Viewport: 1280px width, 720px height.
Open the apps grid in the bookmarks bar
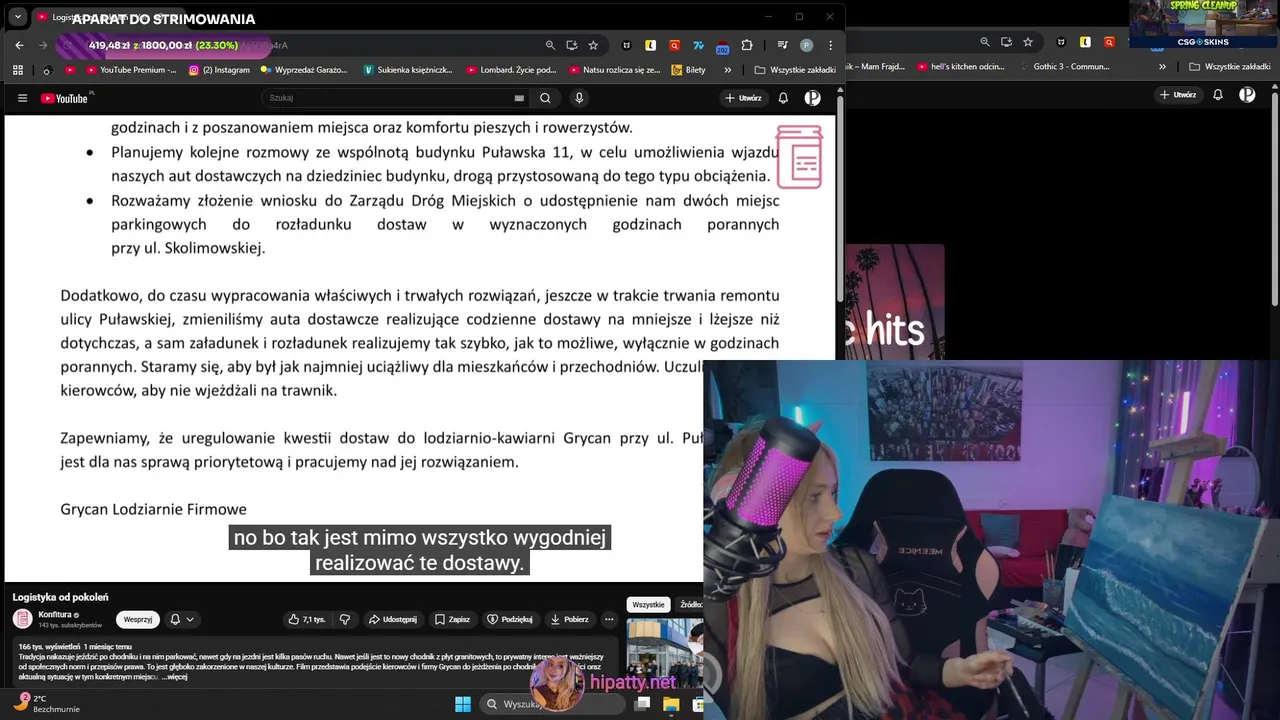click(x=18, y=70)
